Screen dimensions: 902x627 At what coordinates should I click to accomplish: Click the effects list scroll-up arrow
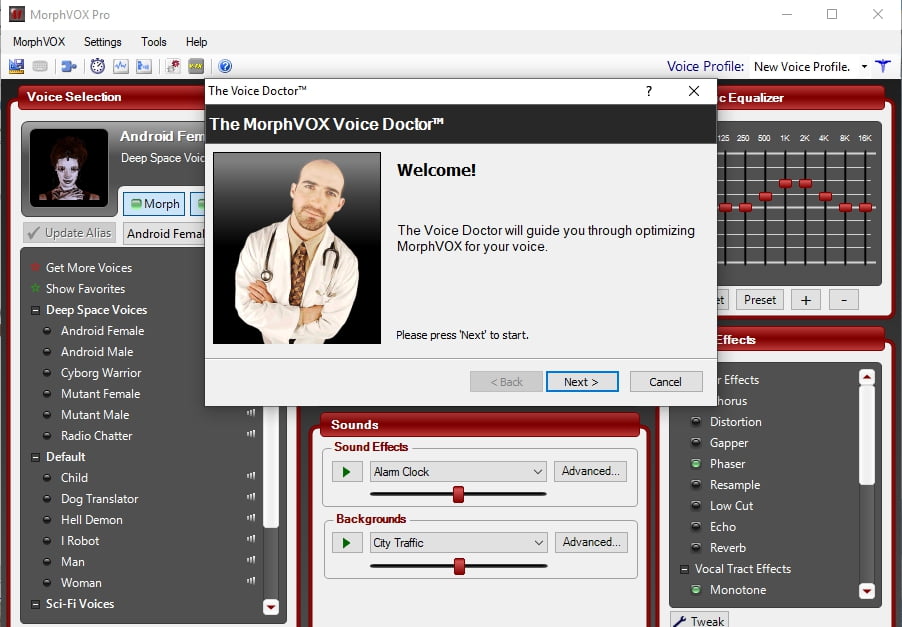[866, 377]
